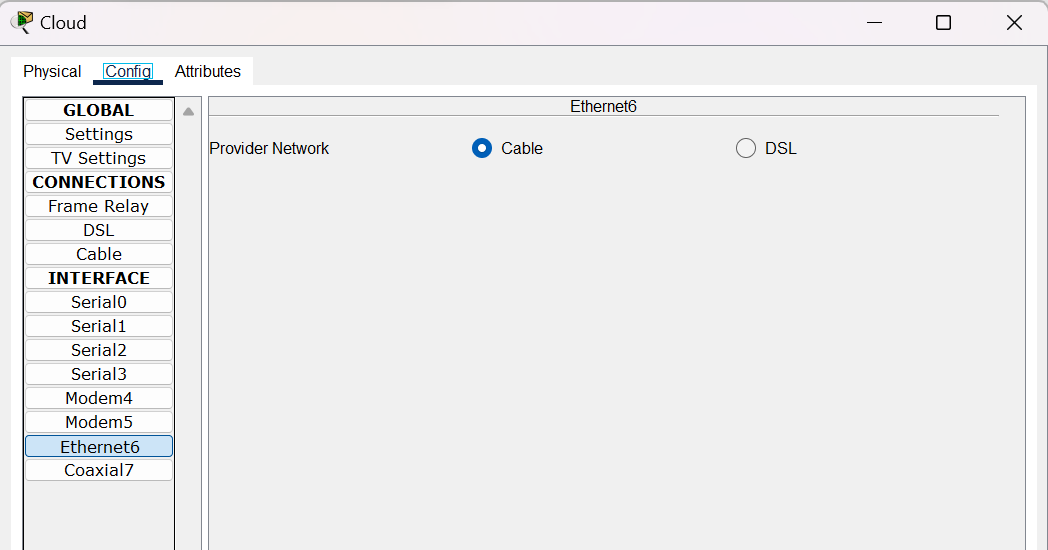Select the Serial3 interface
Screen dimensions: 1048x550
coord(99,374)
